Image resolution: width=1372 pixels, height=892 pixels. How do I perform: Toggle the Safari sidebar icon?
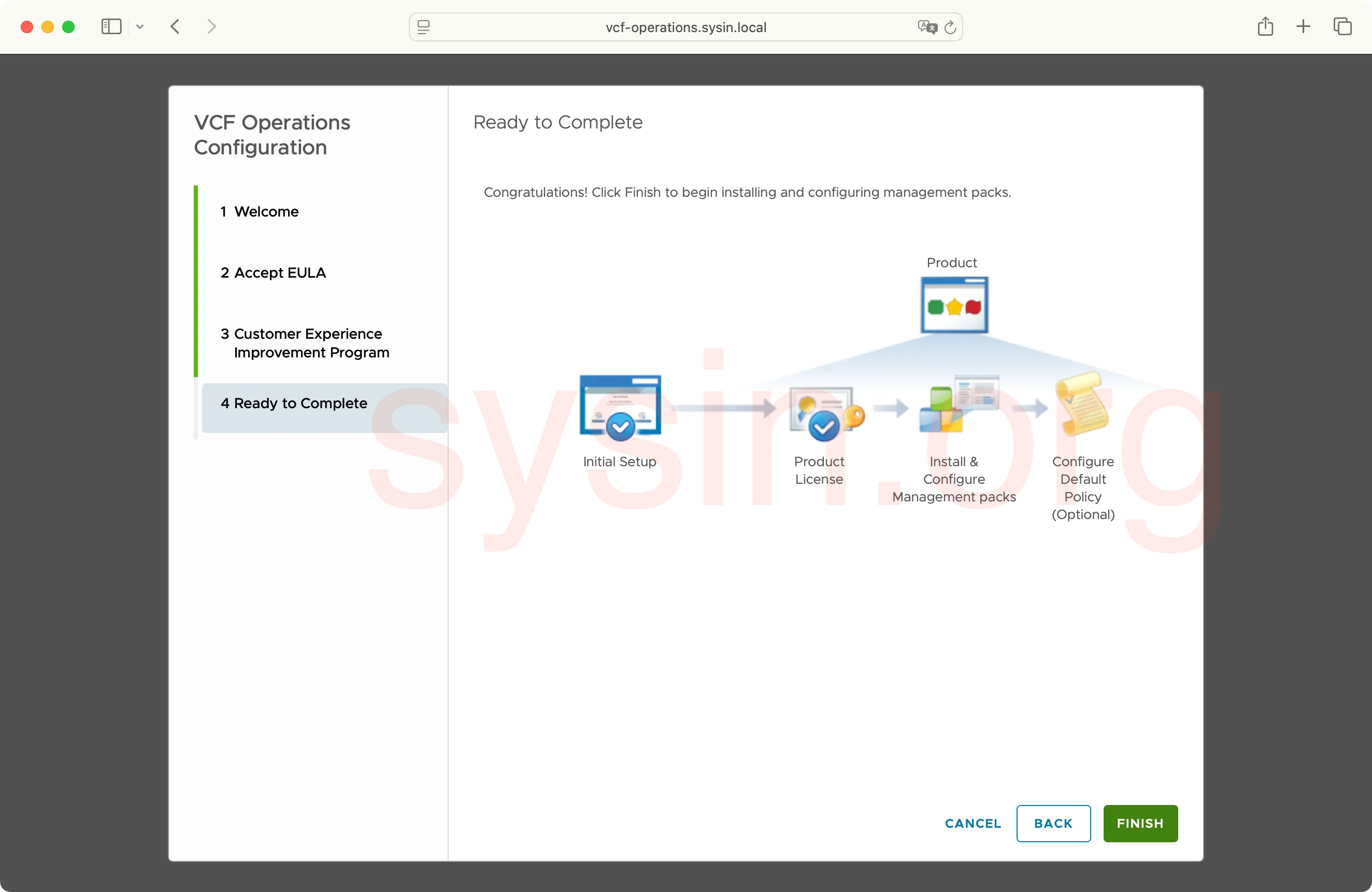click(111, 26)
